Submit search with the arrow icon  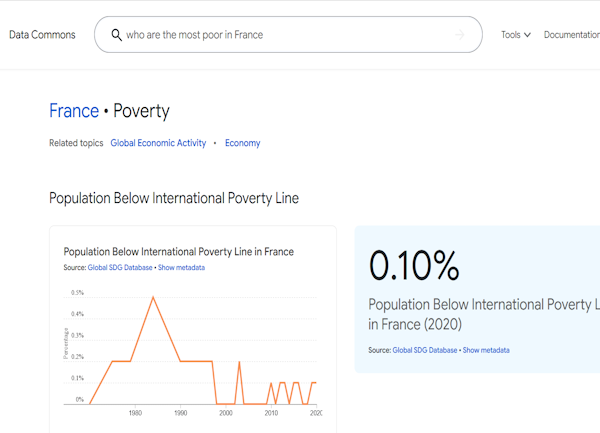[x=460, y=35]
